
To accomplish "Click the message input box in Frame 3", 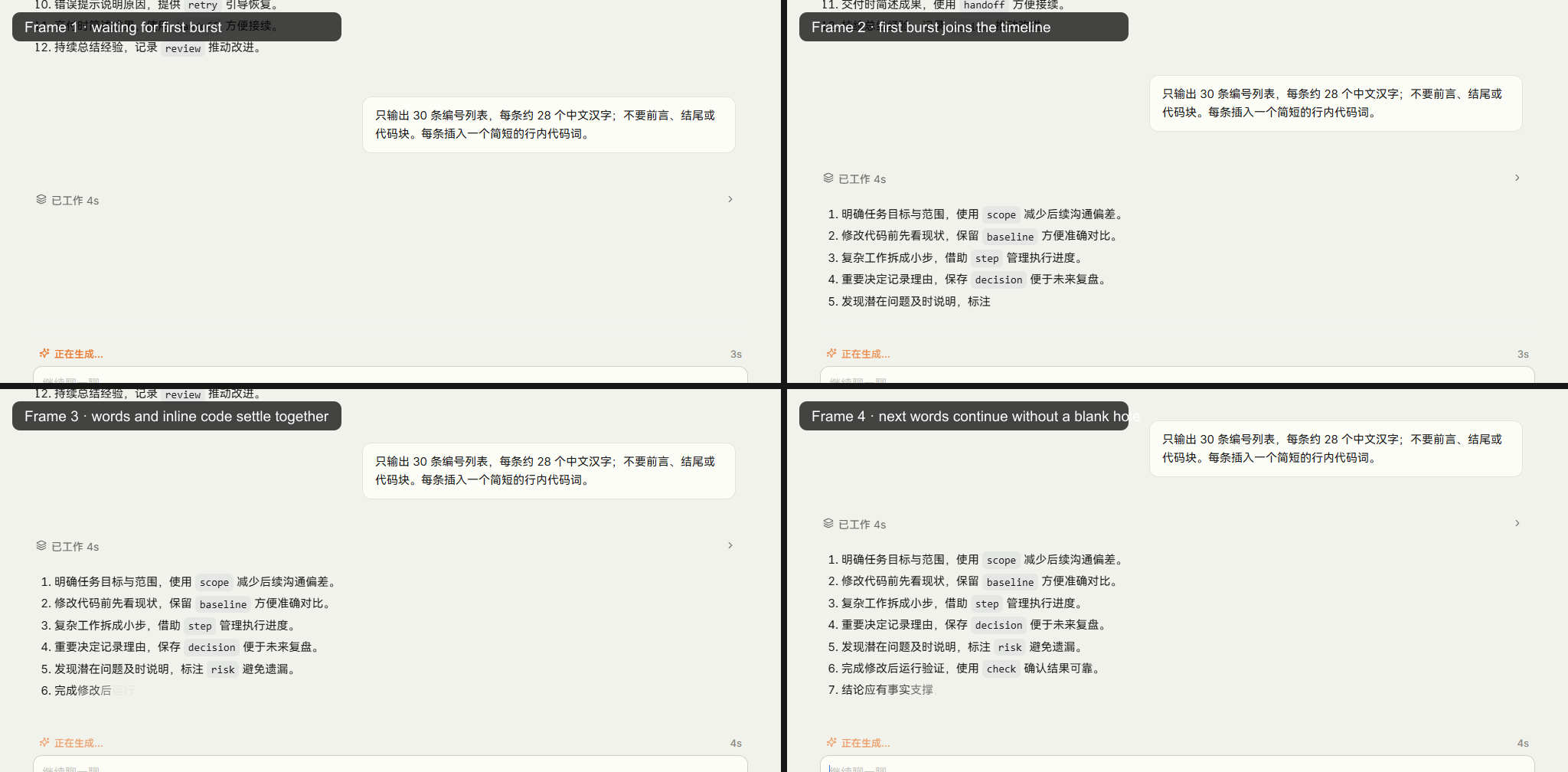I will [390, 764].
